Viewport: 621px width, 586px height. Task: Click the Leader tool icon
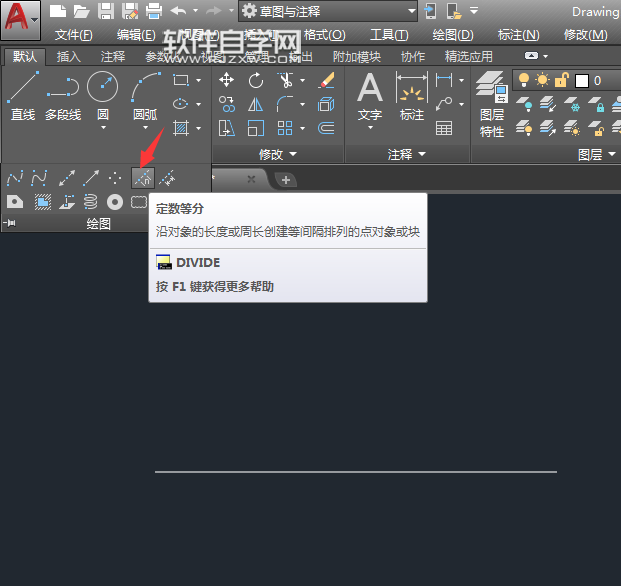pos(444,104)
